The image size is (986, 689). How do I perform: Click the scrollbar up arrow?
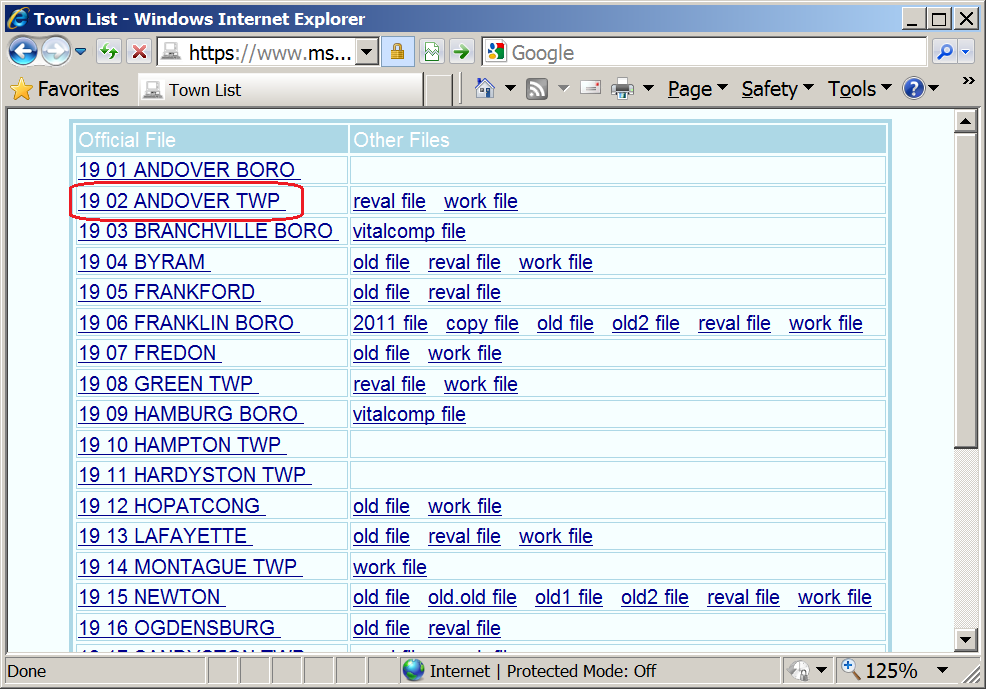[965, 121]
